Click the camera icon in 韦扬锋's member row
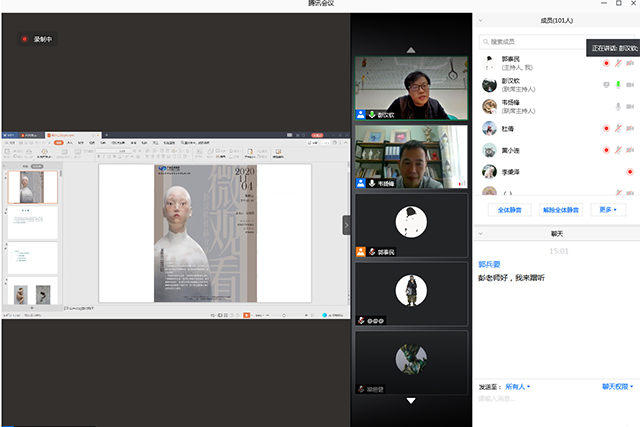 [x=630, y=107]
